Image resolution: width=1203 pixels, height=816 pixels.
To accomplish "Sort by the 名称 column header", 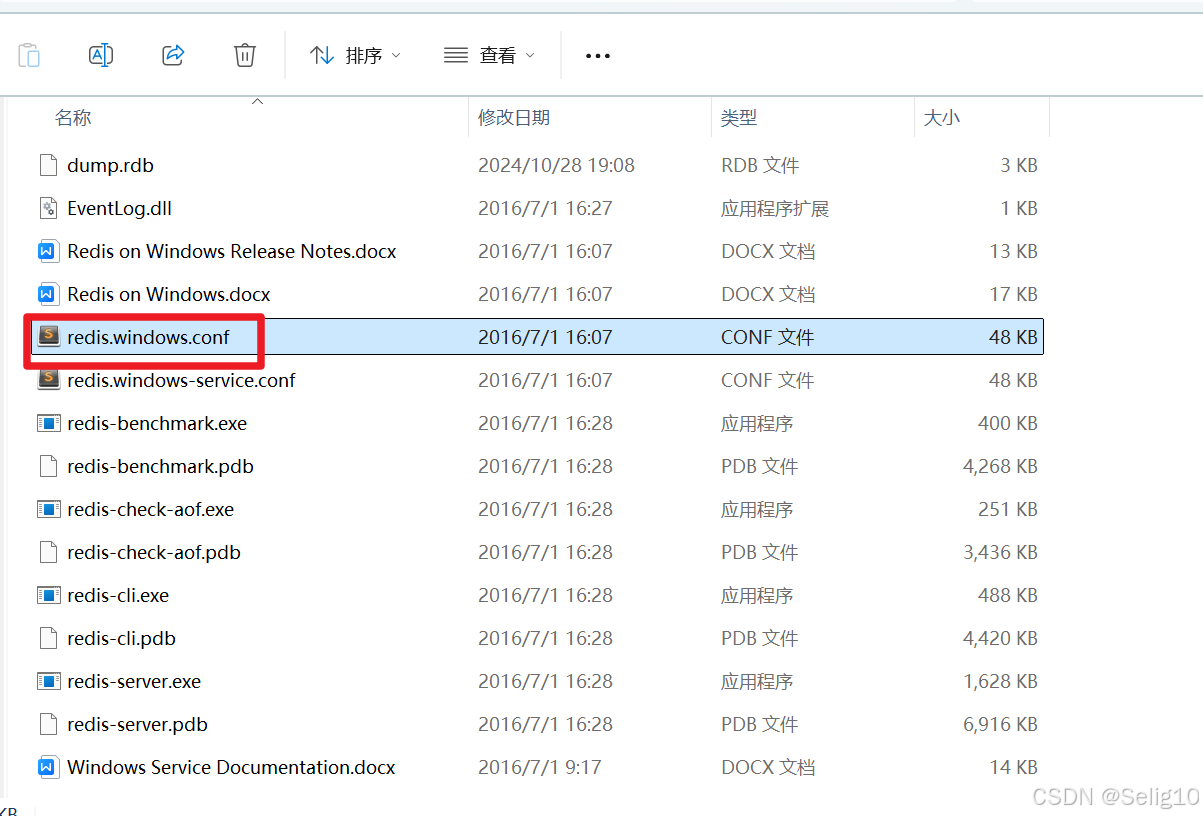I will (73, 118).
